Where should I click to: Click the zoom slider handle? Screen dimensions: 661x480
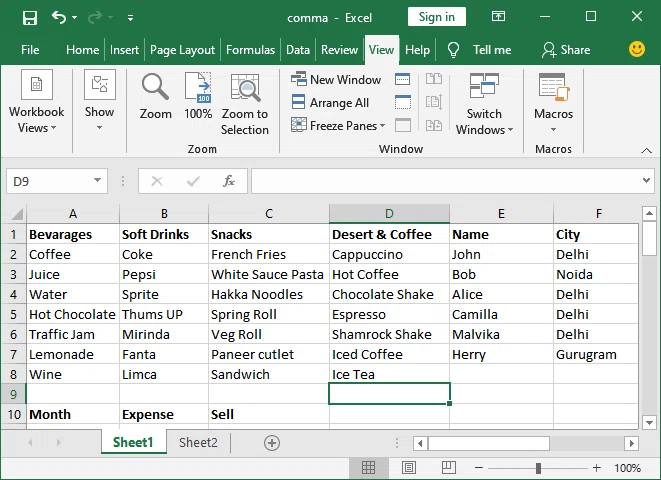pyautogui.click(x=538, y=468)
